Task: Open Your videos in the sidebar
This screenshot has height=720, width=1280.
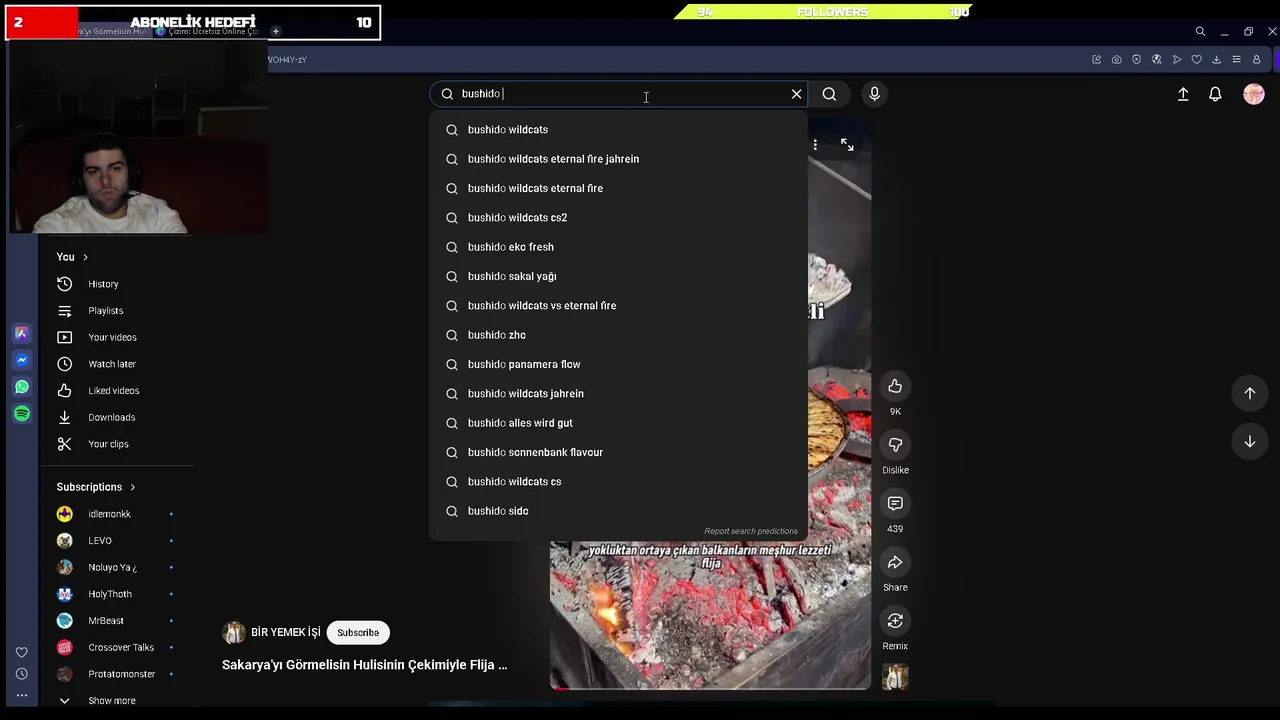Action: coord(112,338)
